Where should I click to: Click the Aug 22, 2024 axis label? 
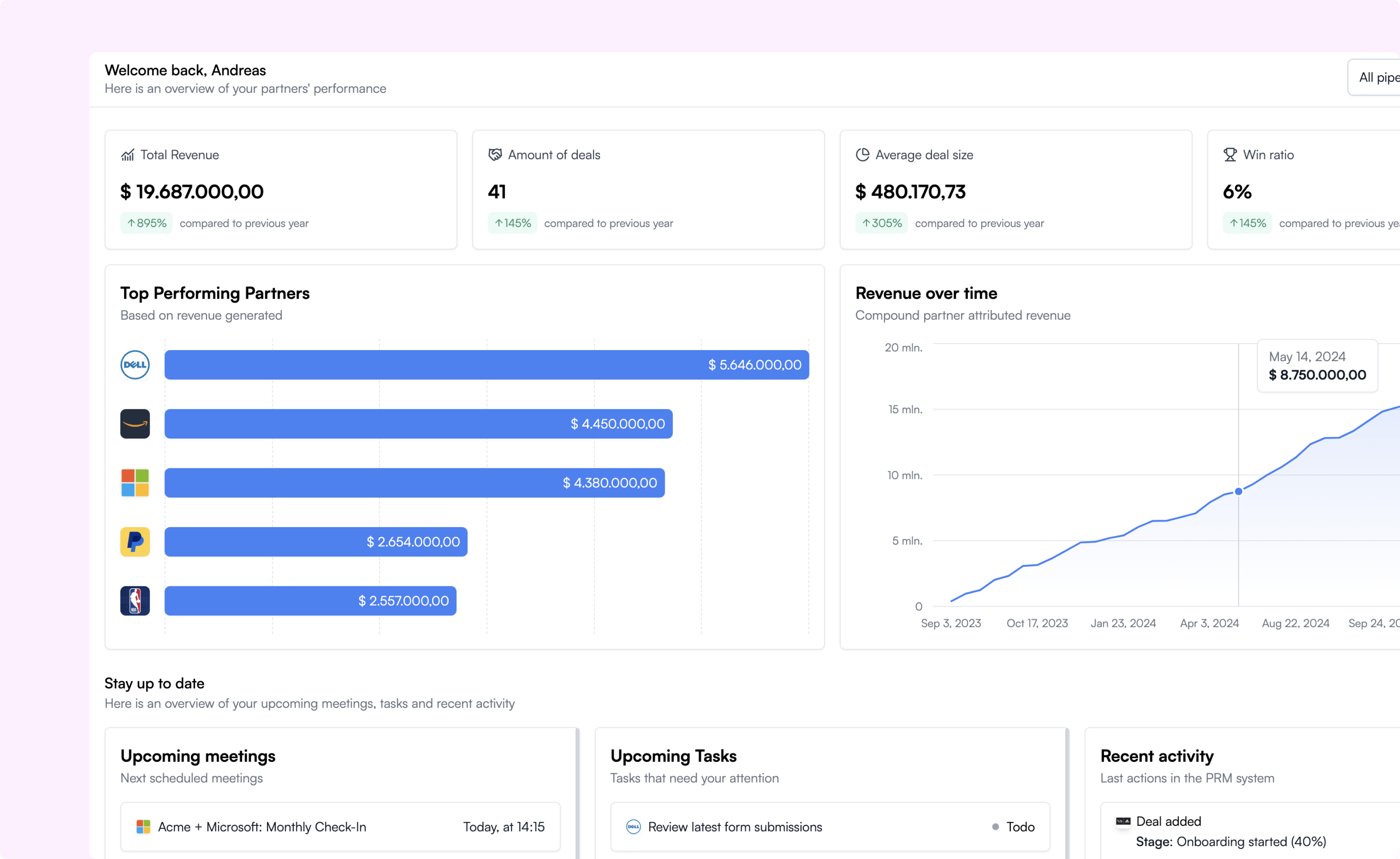(x=1296, y=624)
